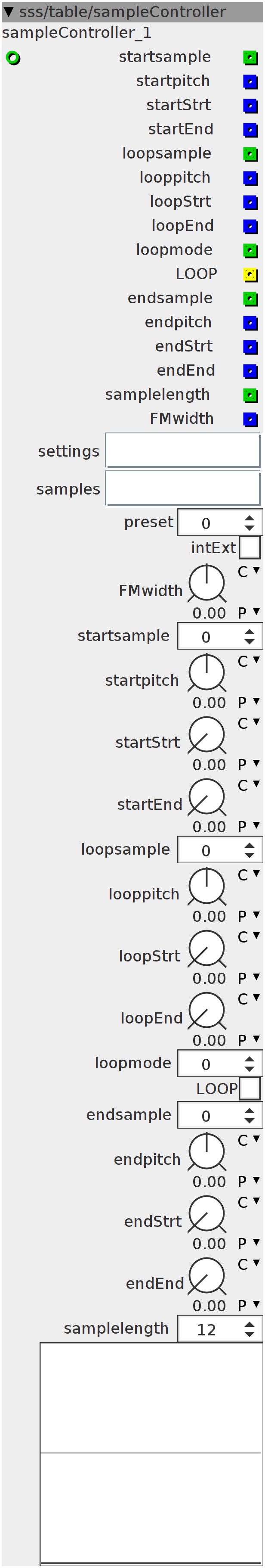Open the P dropdown below startpitch knob
Screen dimensions: 265x1568
point(249,703)
